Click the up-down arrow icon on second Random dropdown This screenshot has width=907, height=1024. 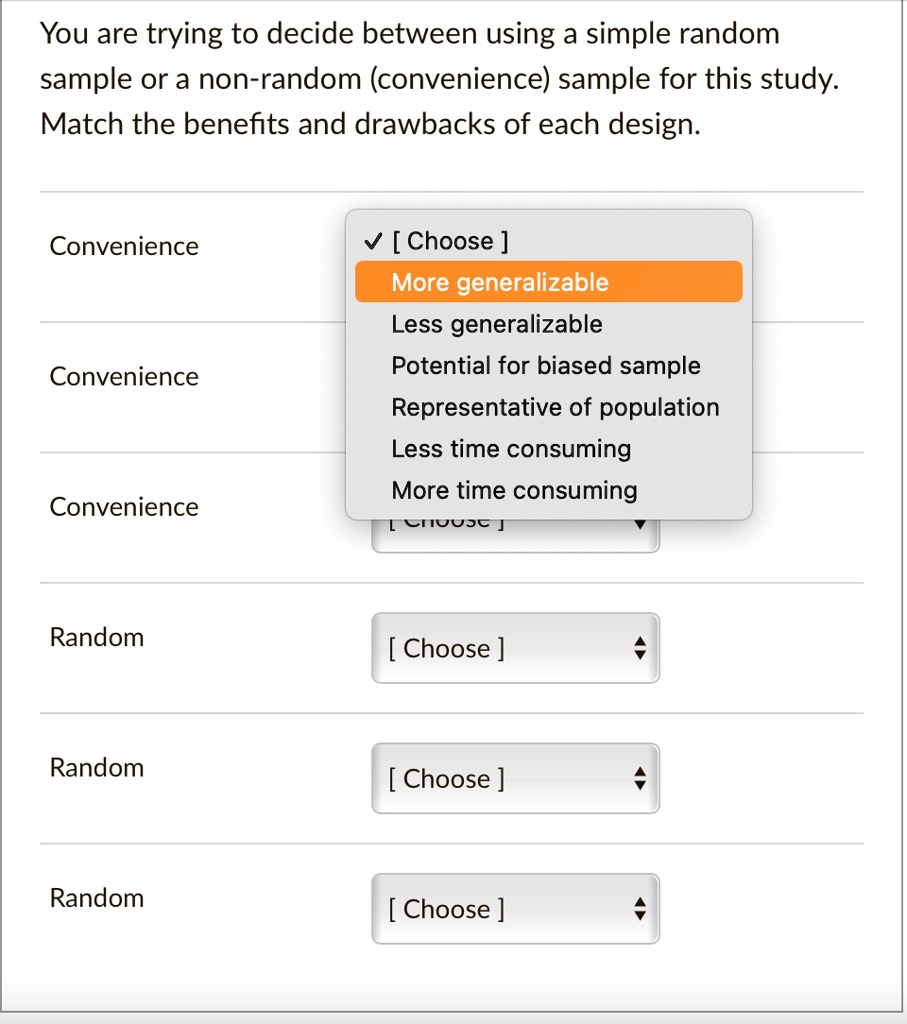[x=639, y=778]
